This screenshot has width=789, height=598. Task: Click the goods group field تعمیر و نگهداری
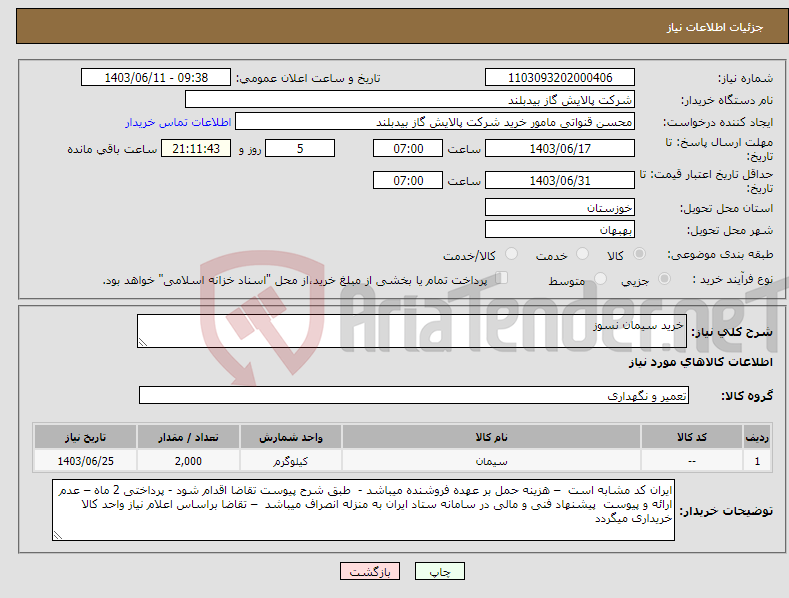pos(414,396)
